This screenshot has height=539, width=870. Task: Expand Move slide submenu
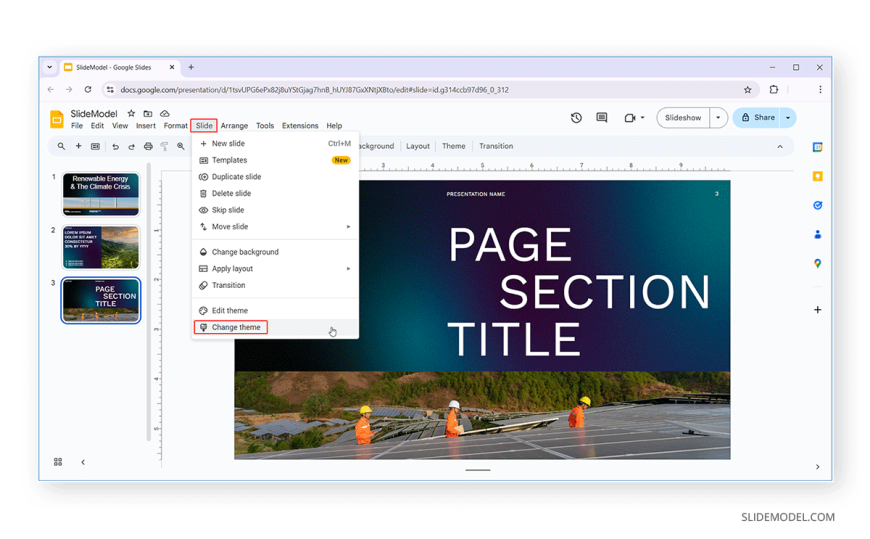[x=348, y=226]
